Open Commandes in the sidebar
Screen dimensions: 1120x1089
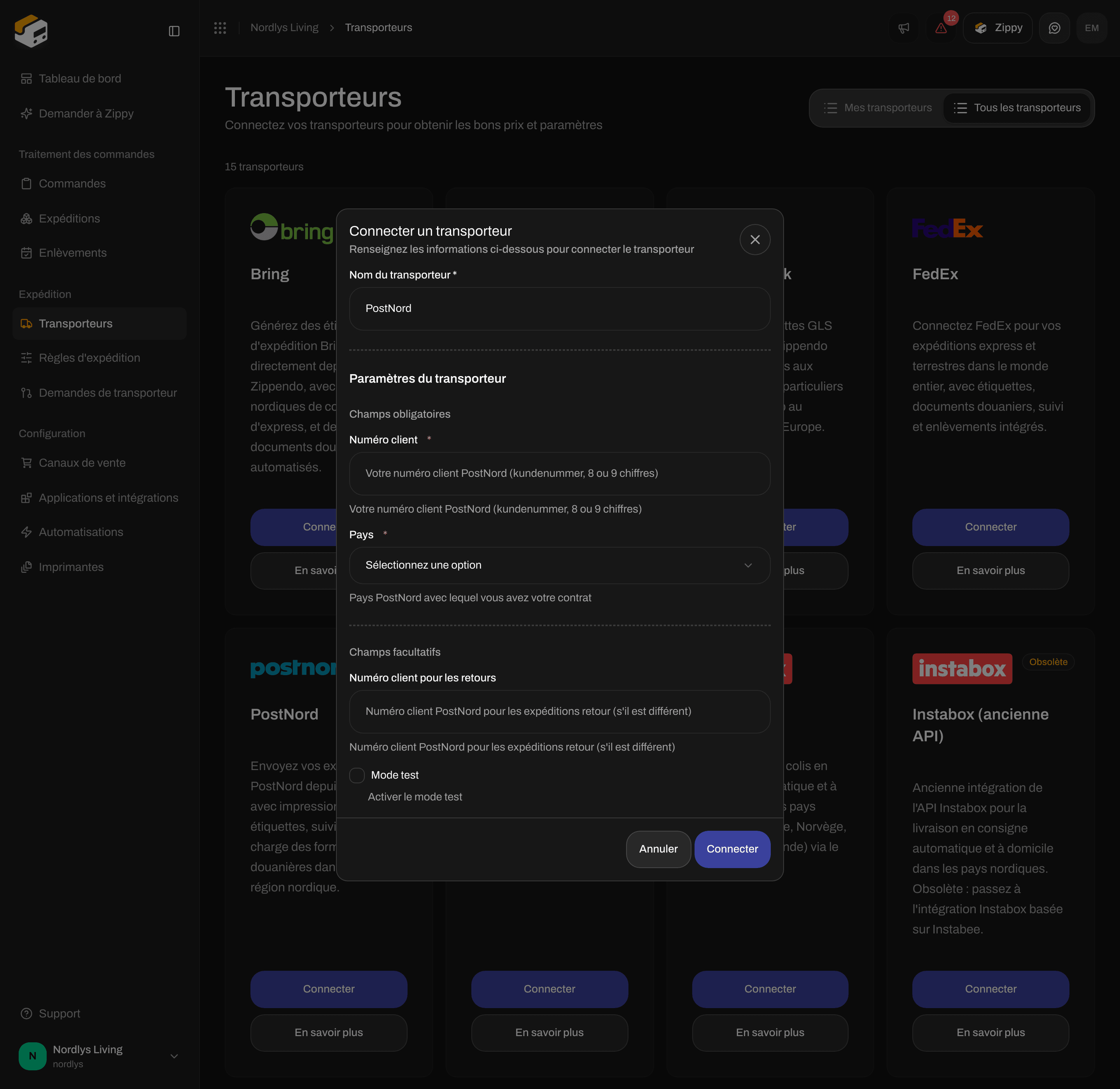[100, 184]
